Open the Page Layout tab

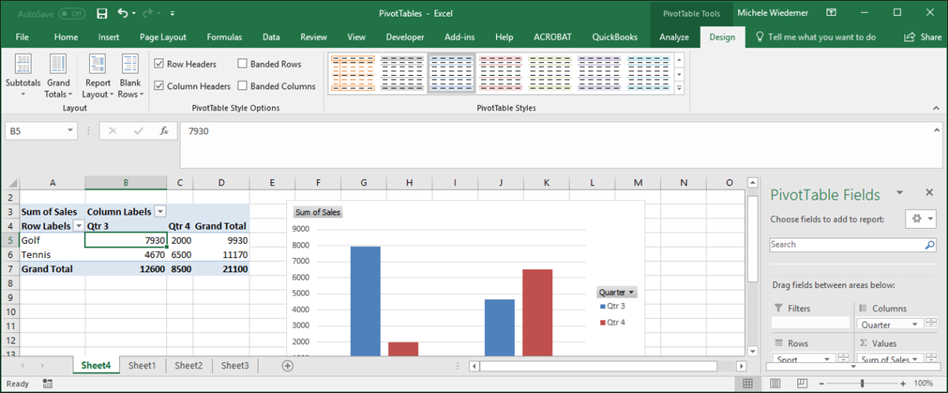click(x=163, y=37)
